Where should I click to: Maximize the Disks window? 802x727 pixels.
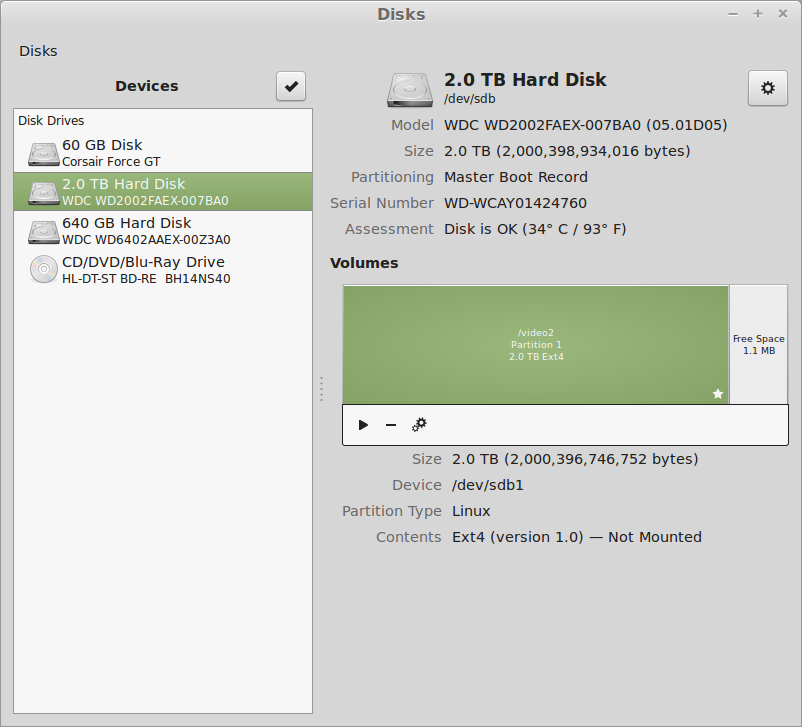pyautogui.click(x=757, y=14)
